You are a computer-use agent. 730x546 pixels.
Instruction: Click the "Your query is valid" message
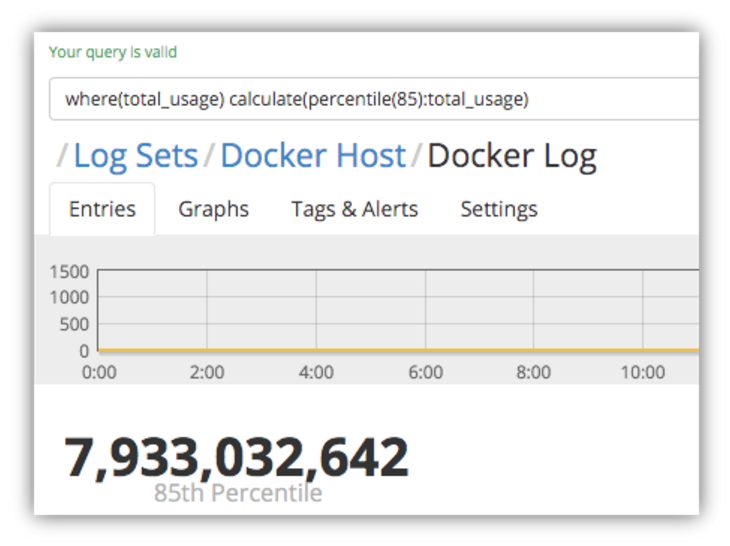[x=113, y=52]
